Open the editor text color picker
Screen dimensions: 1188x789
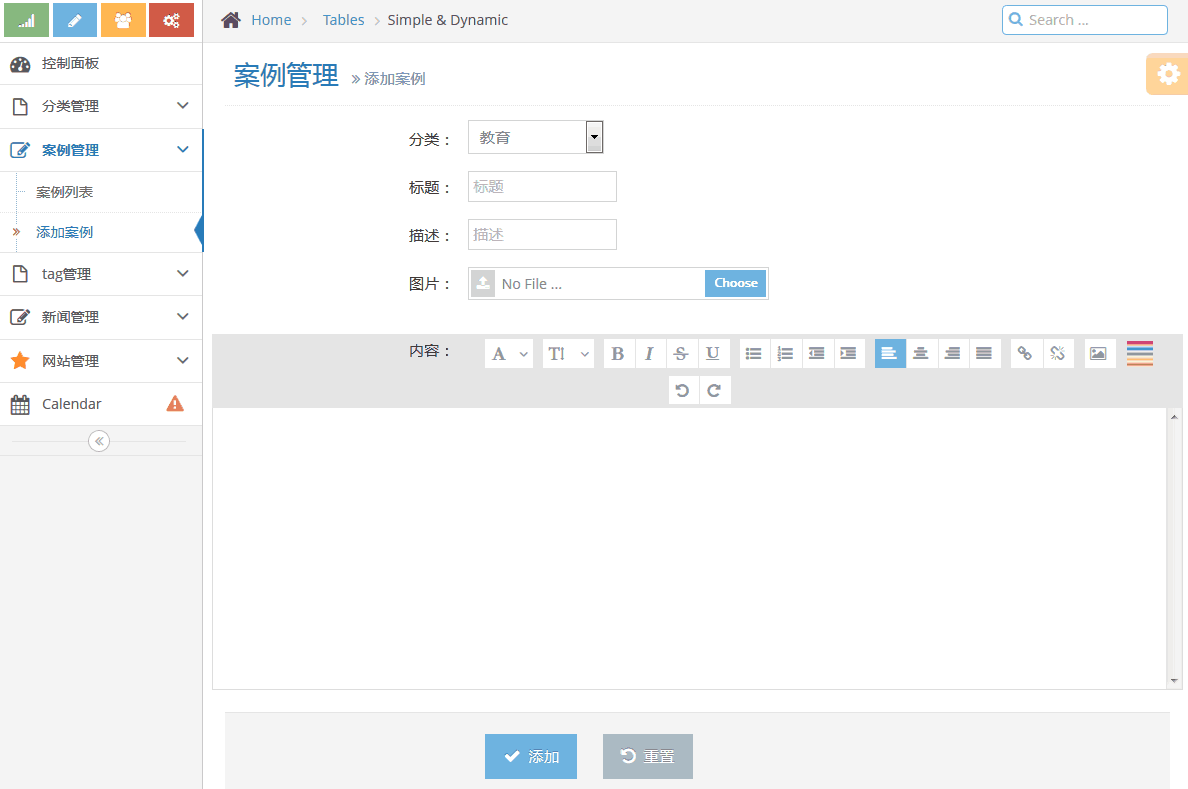pos(1140,353)
